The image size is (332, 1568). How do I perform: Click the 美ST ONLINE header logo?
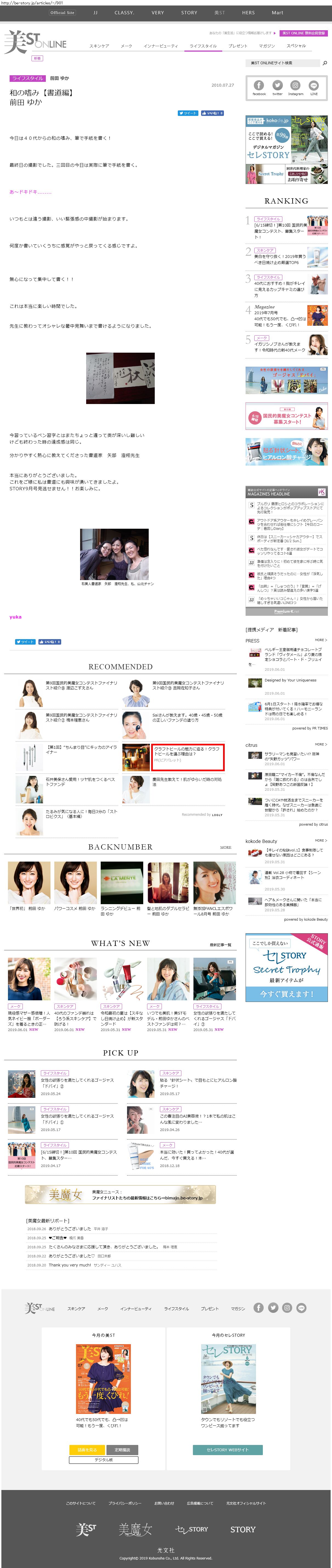(x=35, y=42)
